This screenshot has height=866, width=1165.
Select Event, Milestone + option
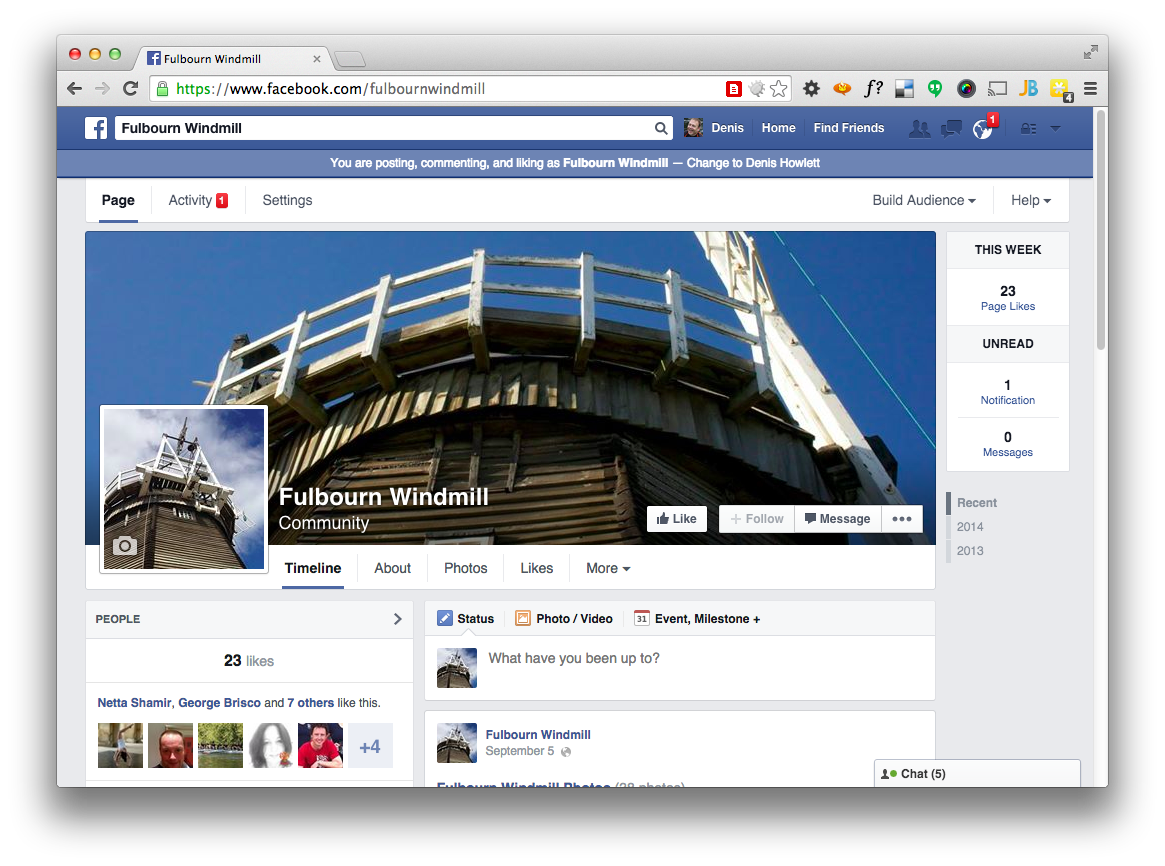tap(697, 619)
